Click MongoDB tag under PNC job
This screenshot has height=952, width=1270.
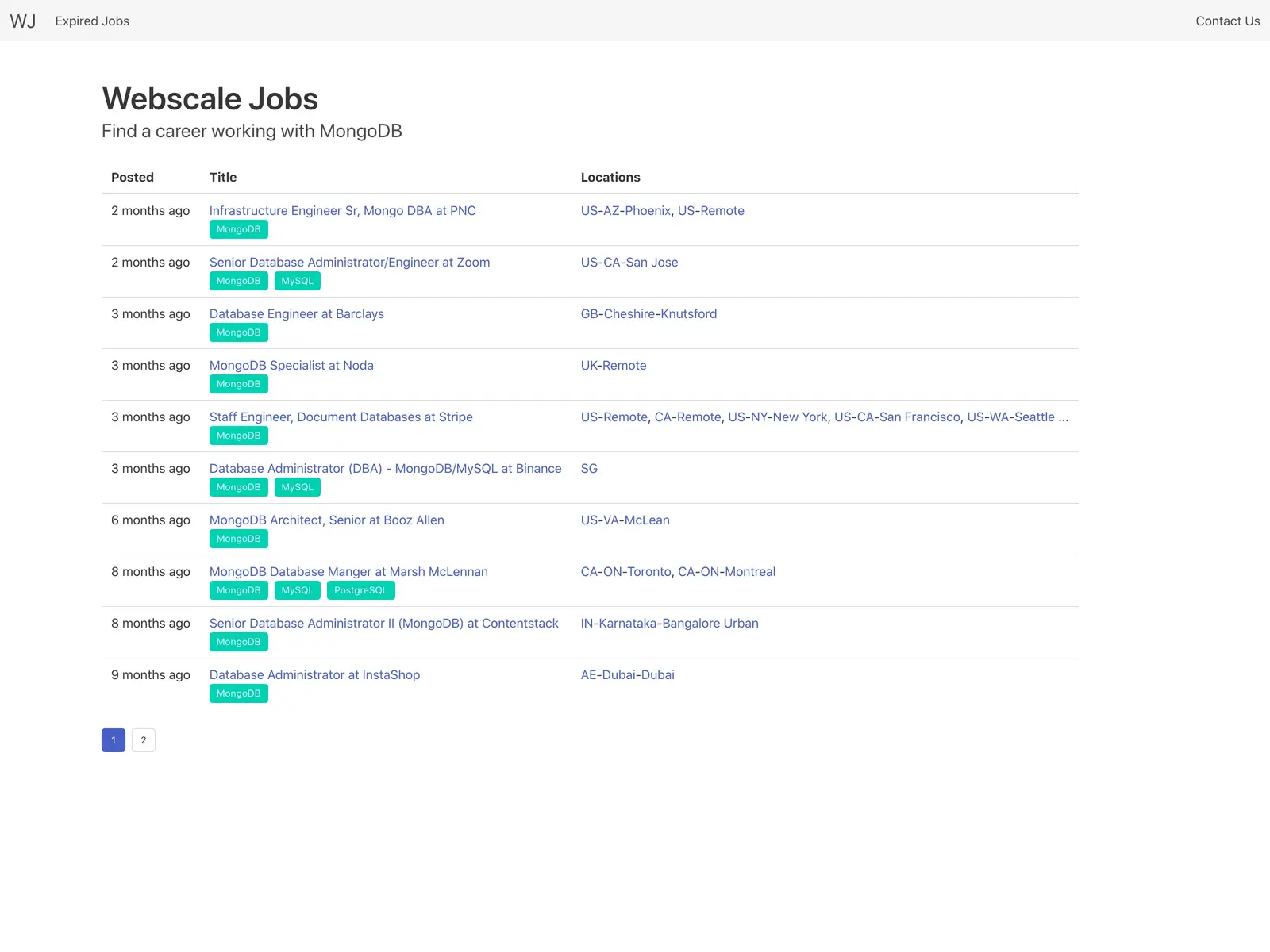point(239,229)
